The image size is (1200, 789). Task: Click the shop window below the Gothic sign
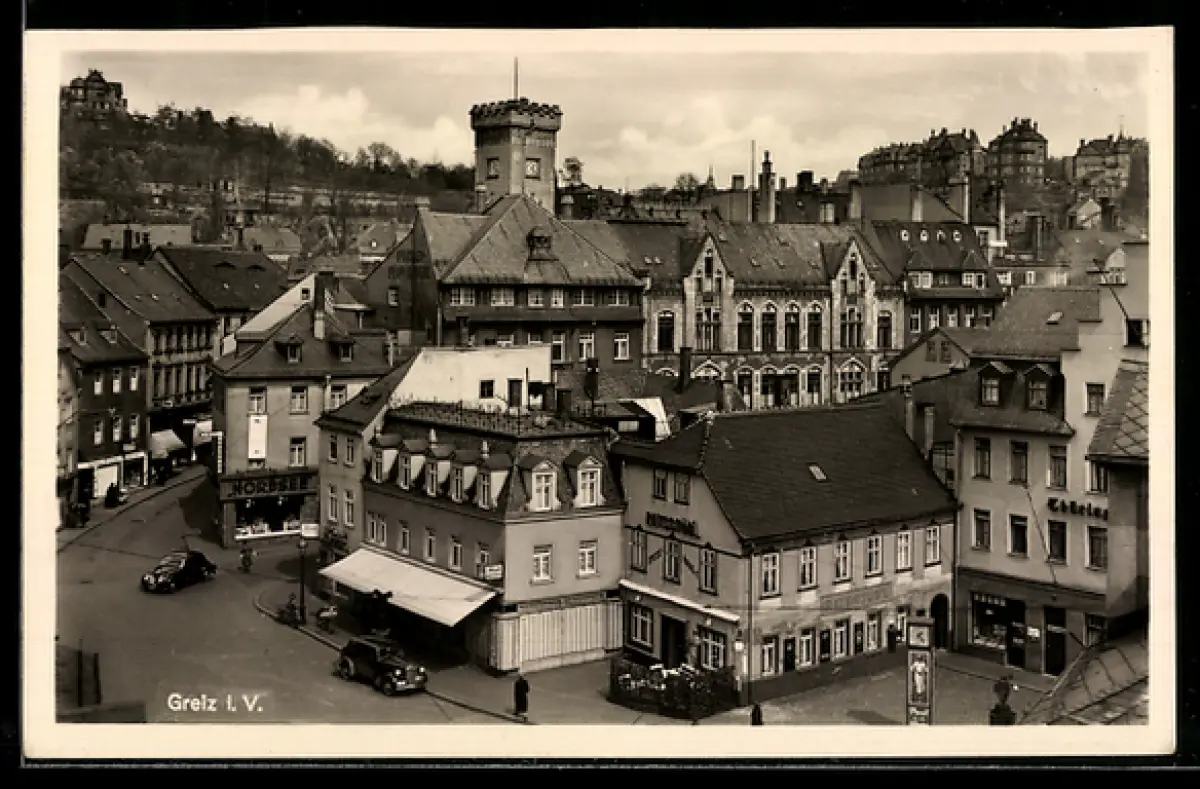point(997,622)
